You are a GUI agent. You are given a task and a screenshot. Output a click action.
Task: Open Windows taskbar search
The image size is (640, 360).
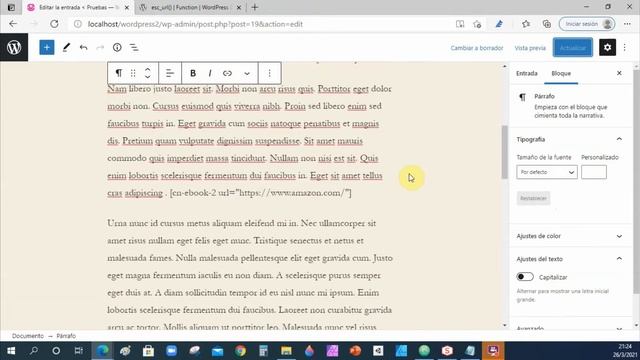pyautogui.click(x=33, y=351)
